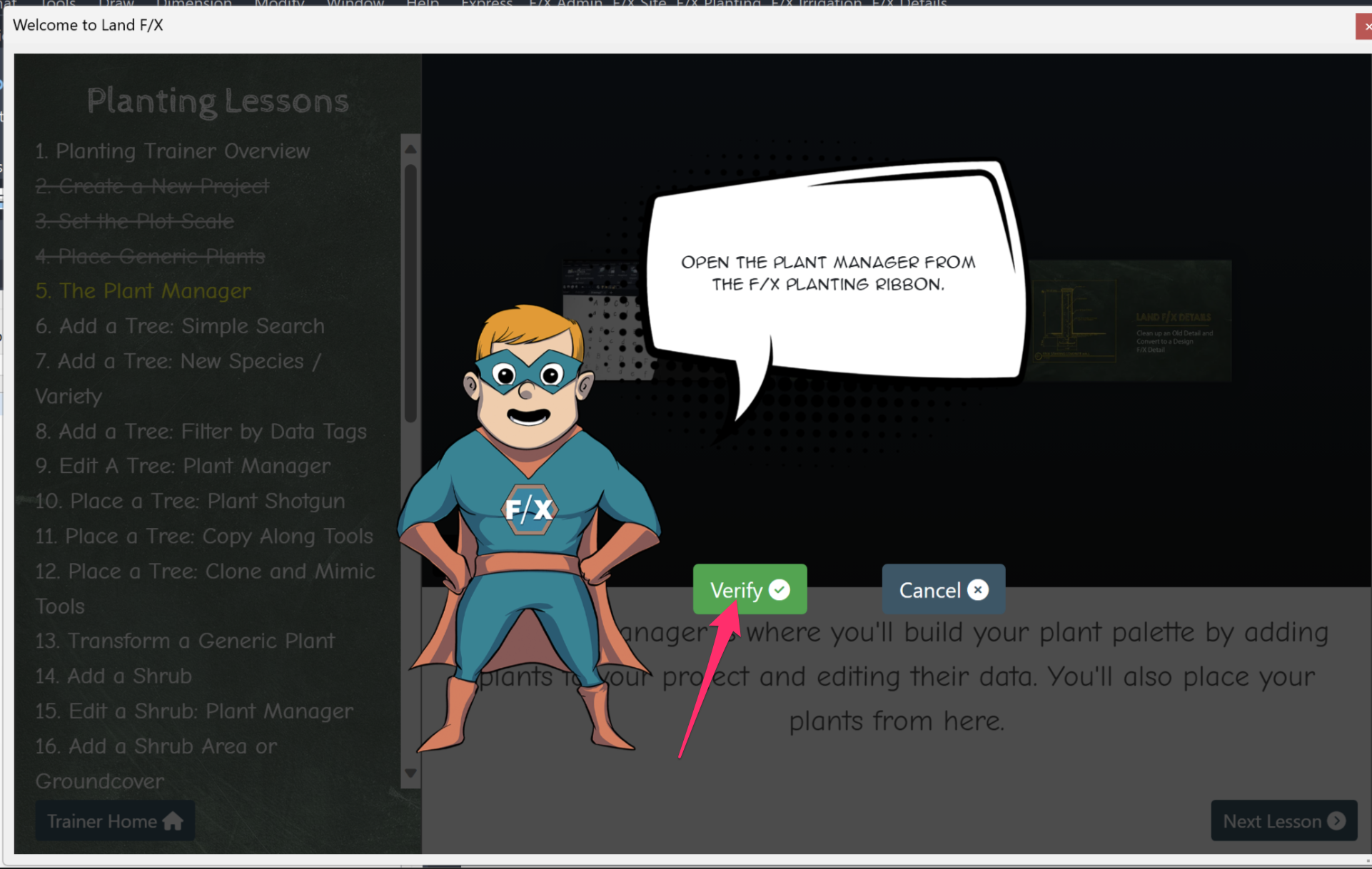Select lesson 15 Edit a Shrub: Plant Manager
Viewport: 1372px width, 869px height.
coord(194,710)
